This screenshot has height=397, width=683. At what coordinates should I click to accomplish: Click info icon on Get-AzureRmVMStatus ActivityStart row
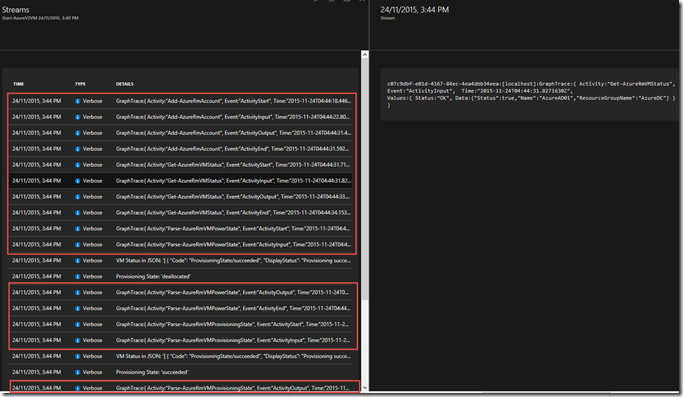pyautogui.click(x=78, y=165)
